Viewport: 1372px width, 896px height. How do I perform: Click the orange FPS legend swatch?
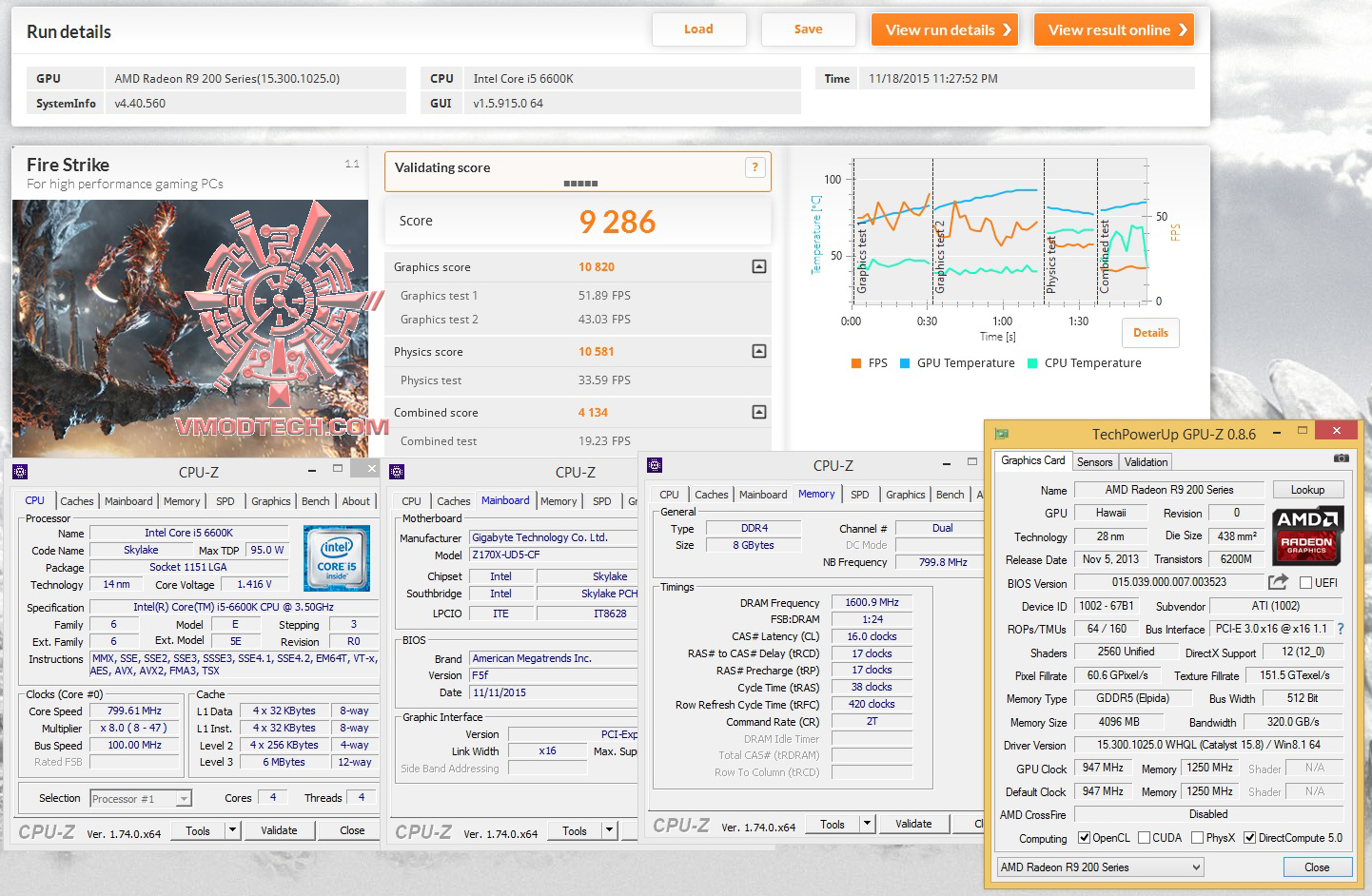coord(856,363)
